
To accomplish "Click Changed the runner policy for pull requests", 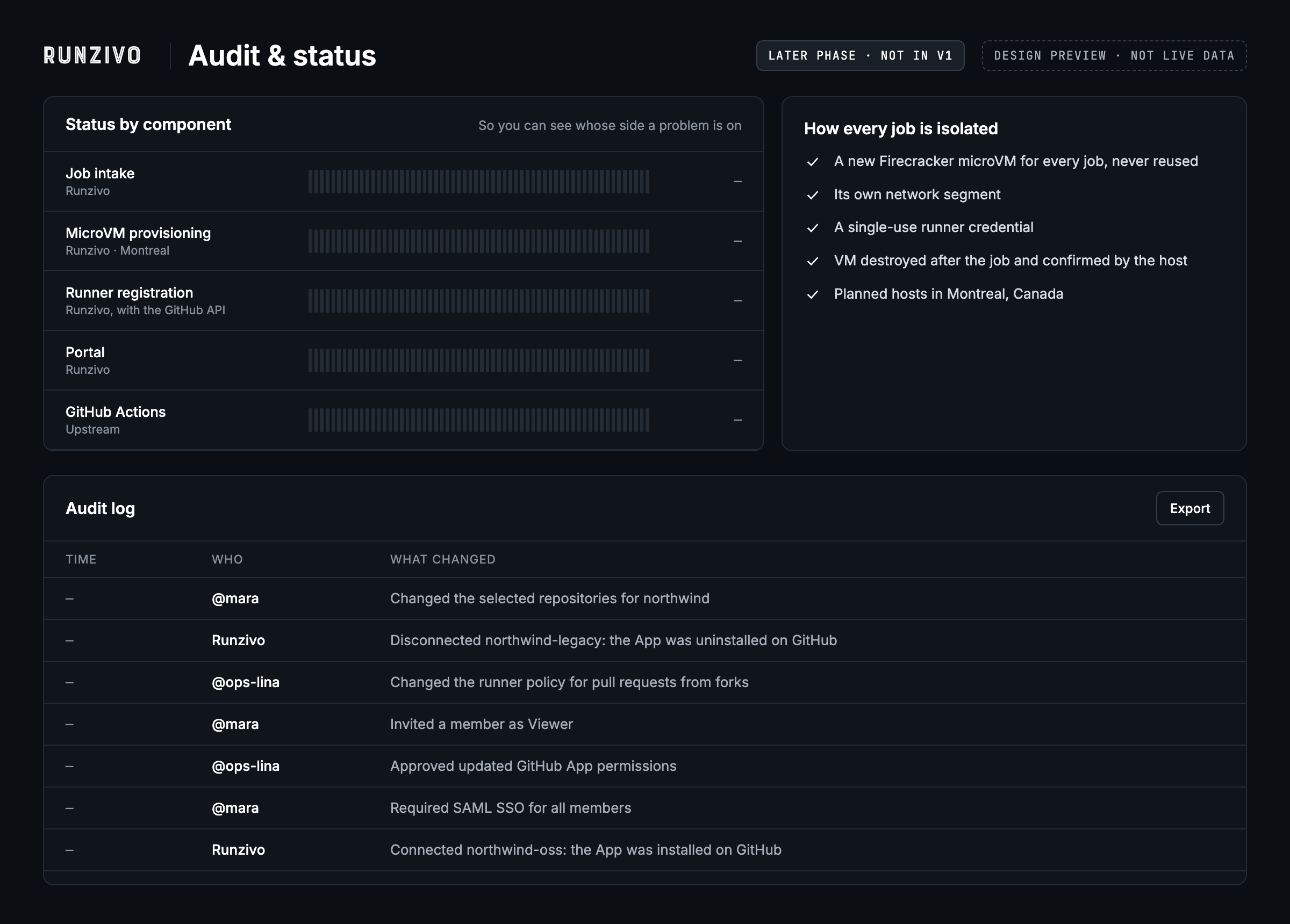I will pyautogui.click(x=569, y=682).
